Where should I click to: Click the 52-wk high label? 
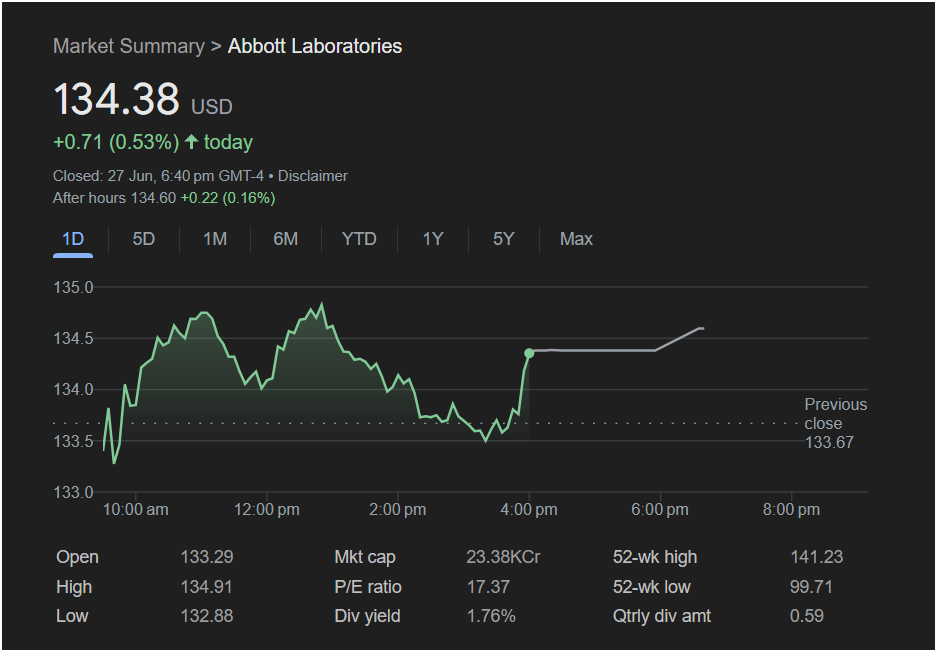coord(655,557)
